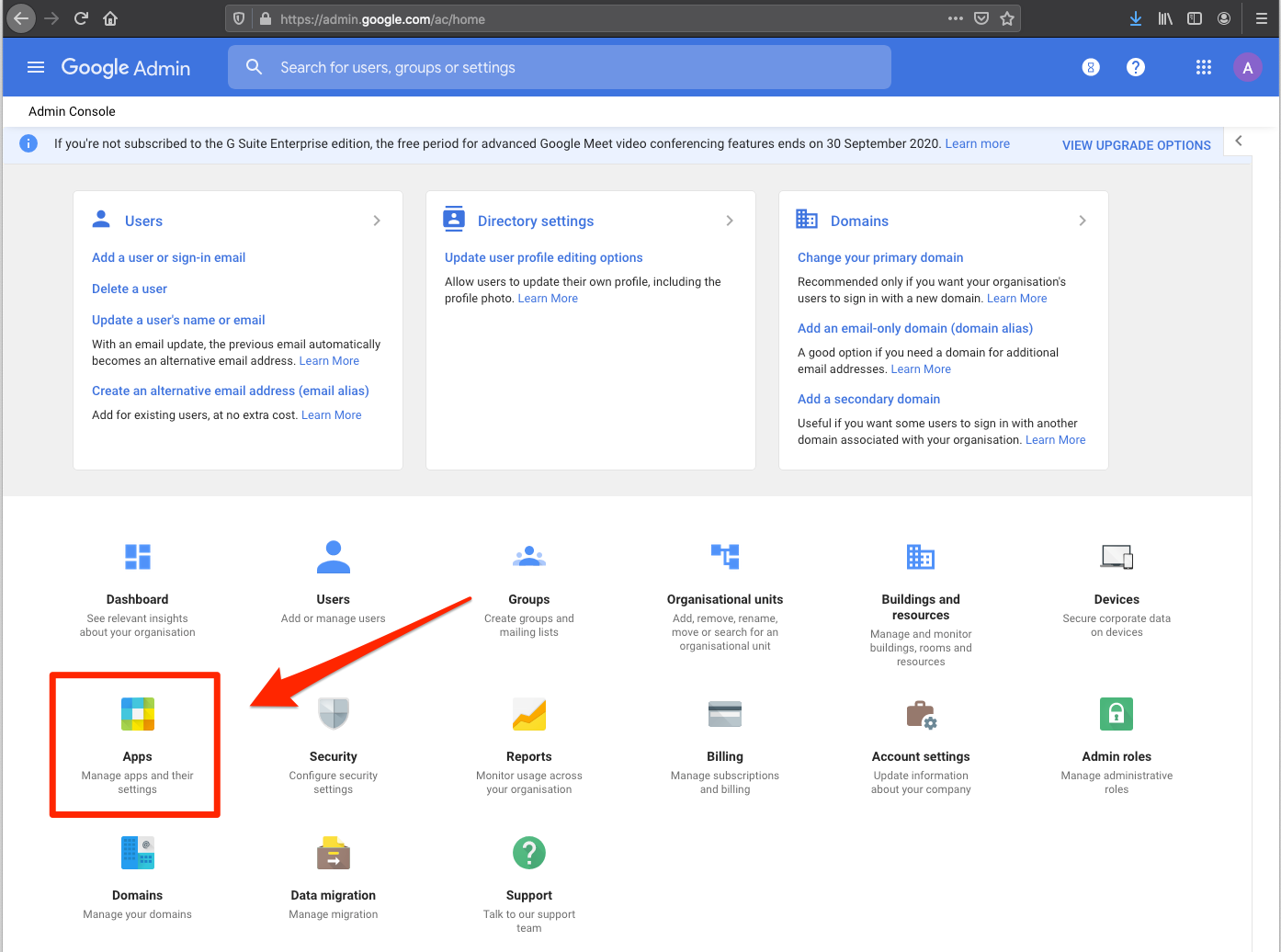
Task: Open the main hamburger menu in Google Admin
Action: (36, 67)
